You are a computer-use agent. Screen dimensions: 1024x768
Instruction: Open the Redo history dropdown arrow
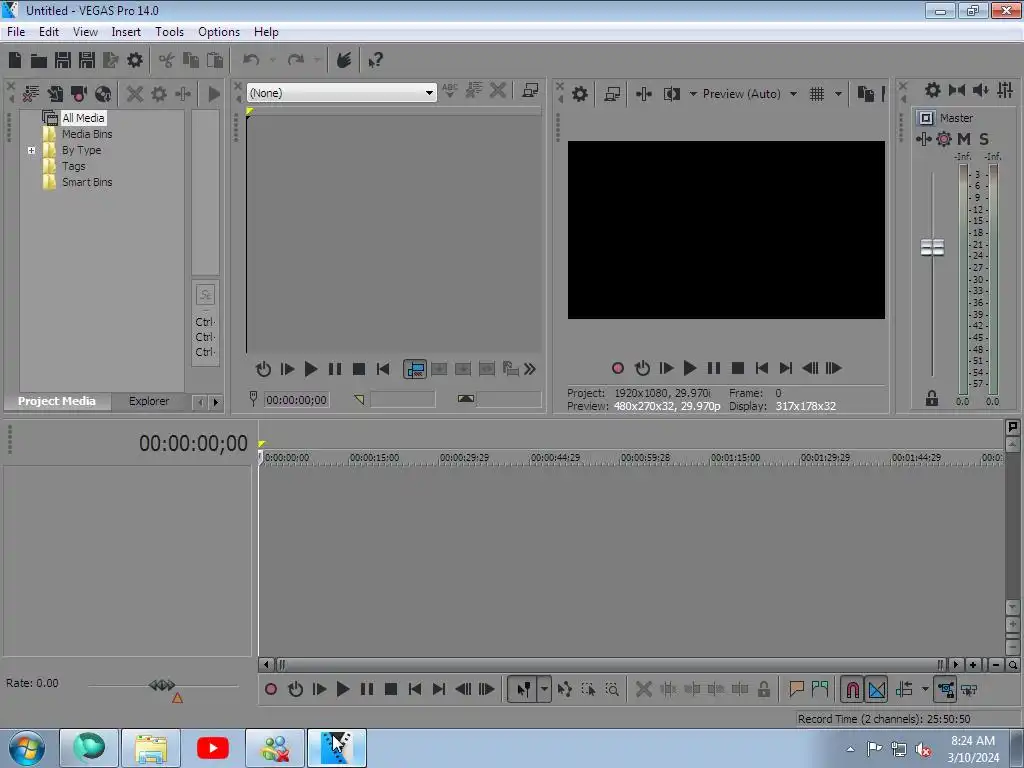(317, 60)
